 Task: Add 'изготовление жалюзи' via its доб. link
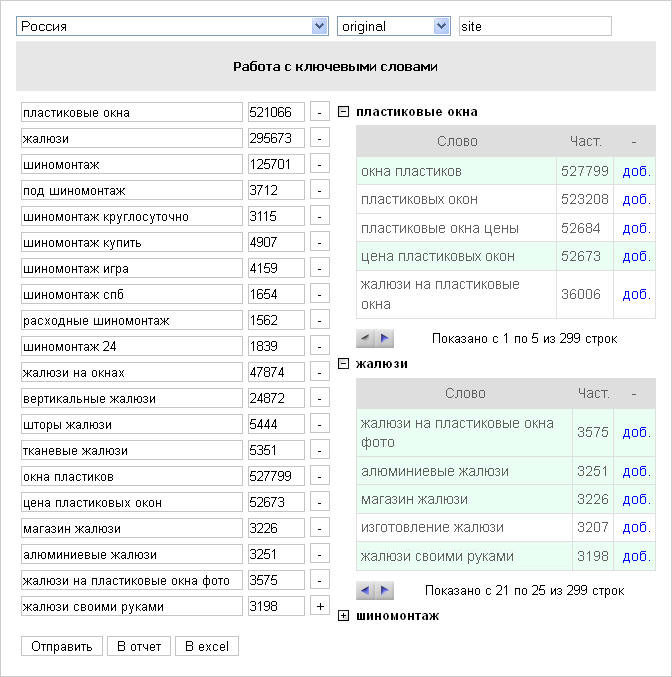[x=636, y=528]
